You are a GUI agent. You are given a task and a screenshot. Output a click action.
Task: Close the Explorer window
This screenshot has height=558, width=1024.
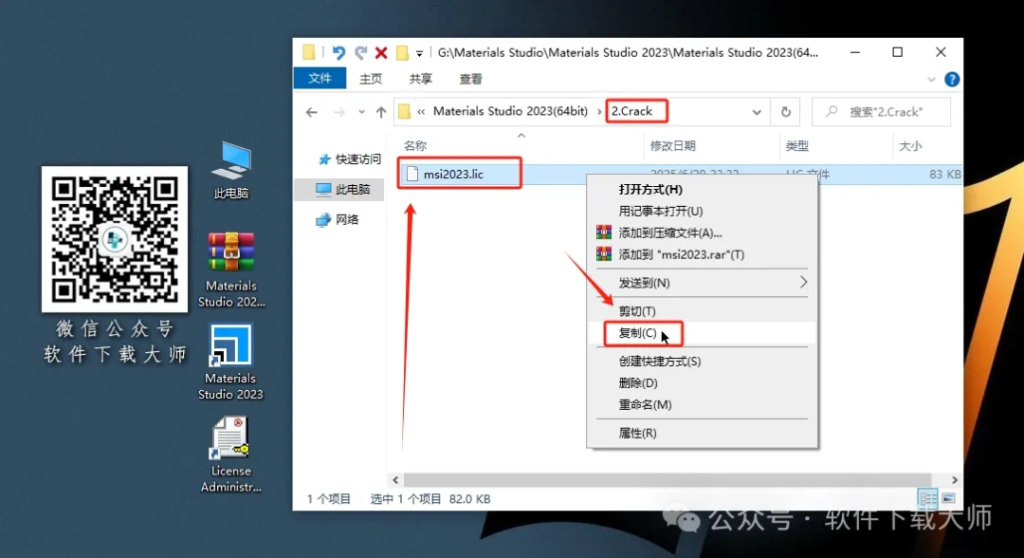point(941,52)
